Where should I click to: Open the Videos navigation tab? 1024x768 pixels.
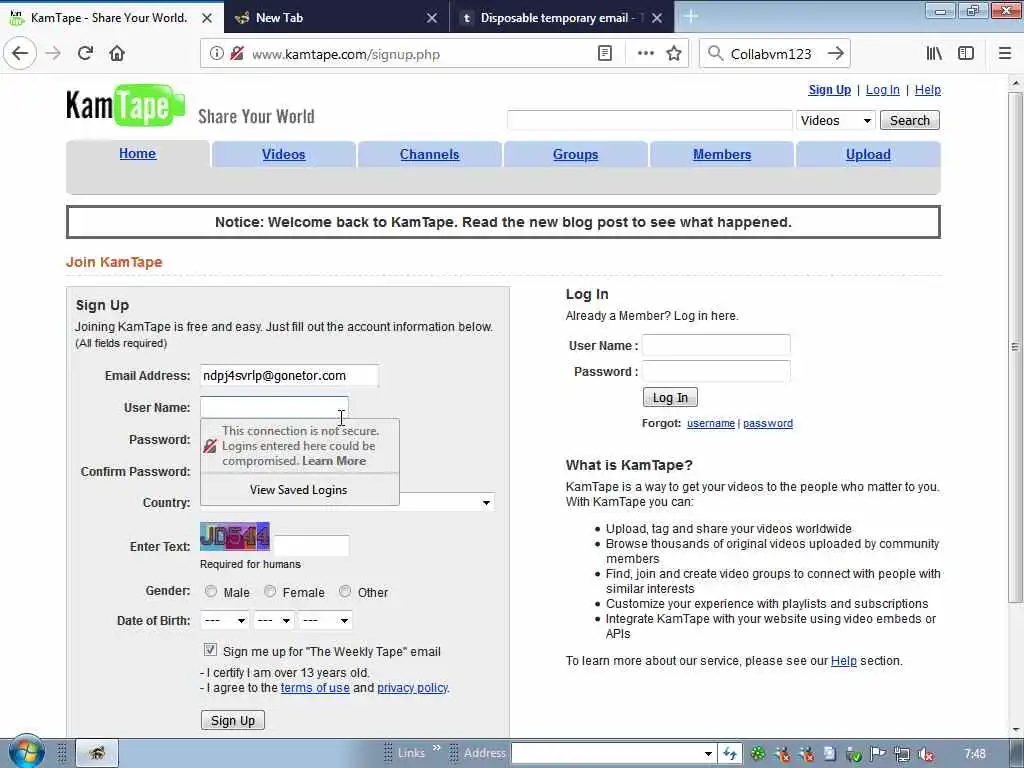[283, 154]
